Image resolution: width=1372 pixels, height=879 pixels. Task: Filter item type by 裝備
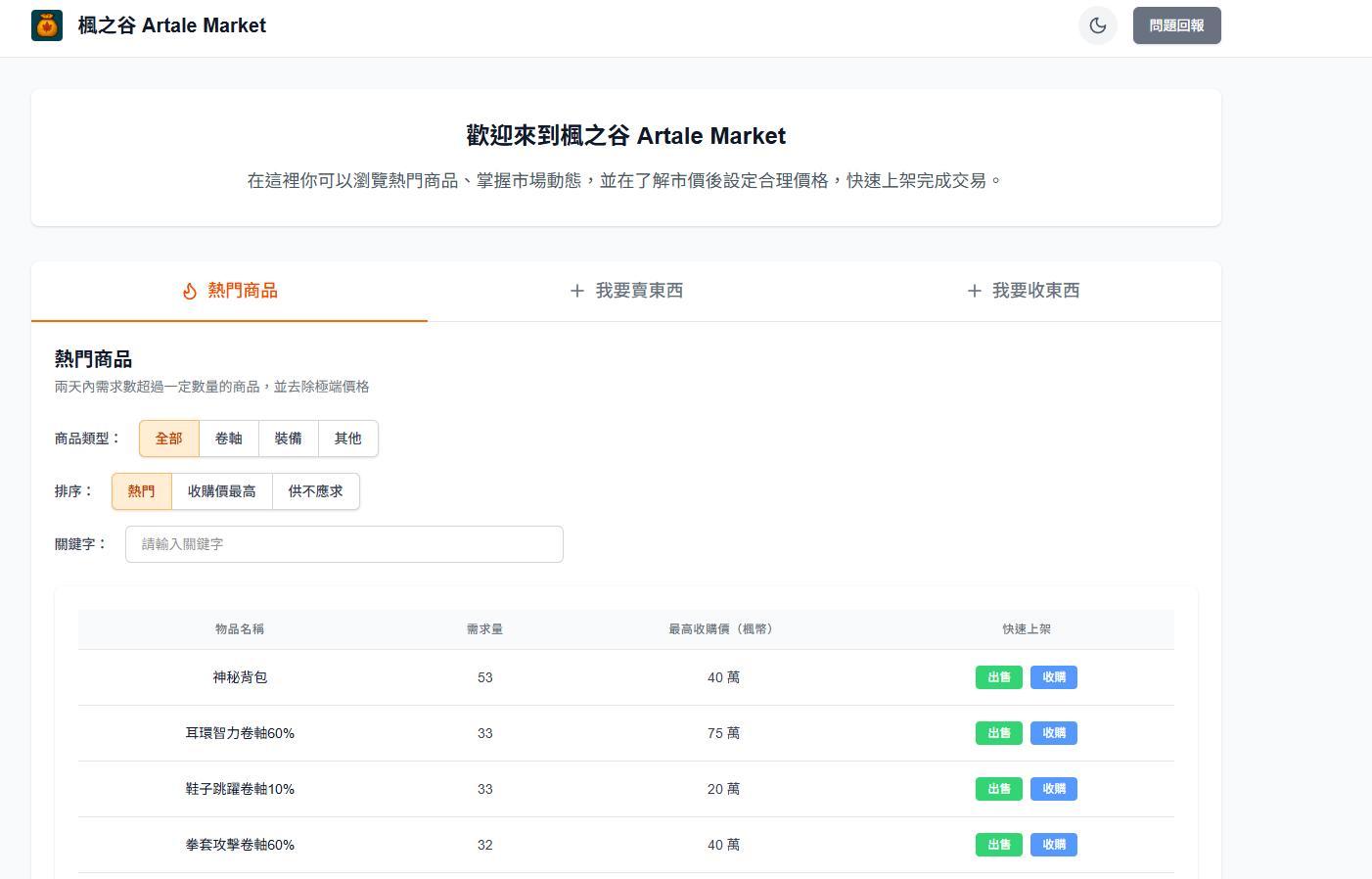[289, 439]
